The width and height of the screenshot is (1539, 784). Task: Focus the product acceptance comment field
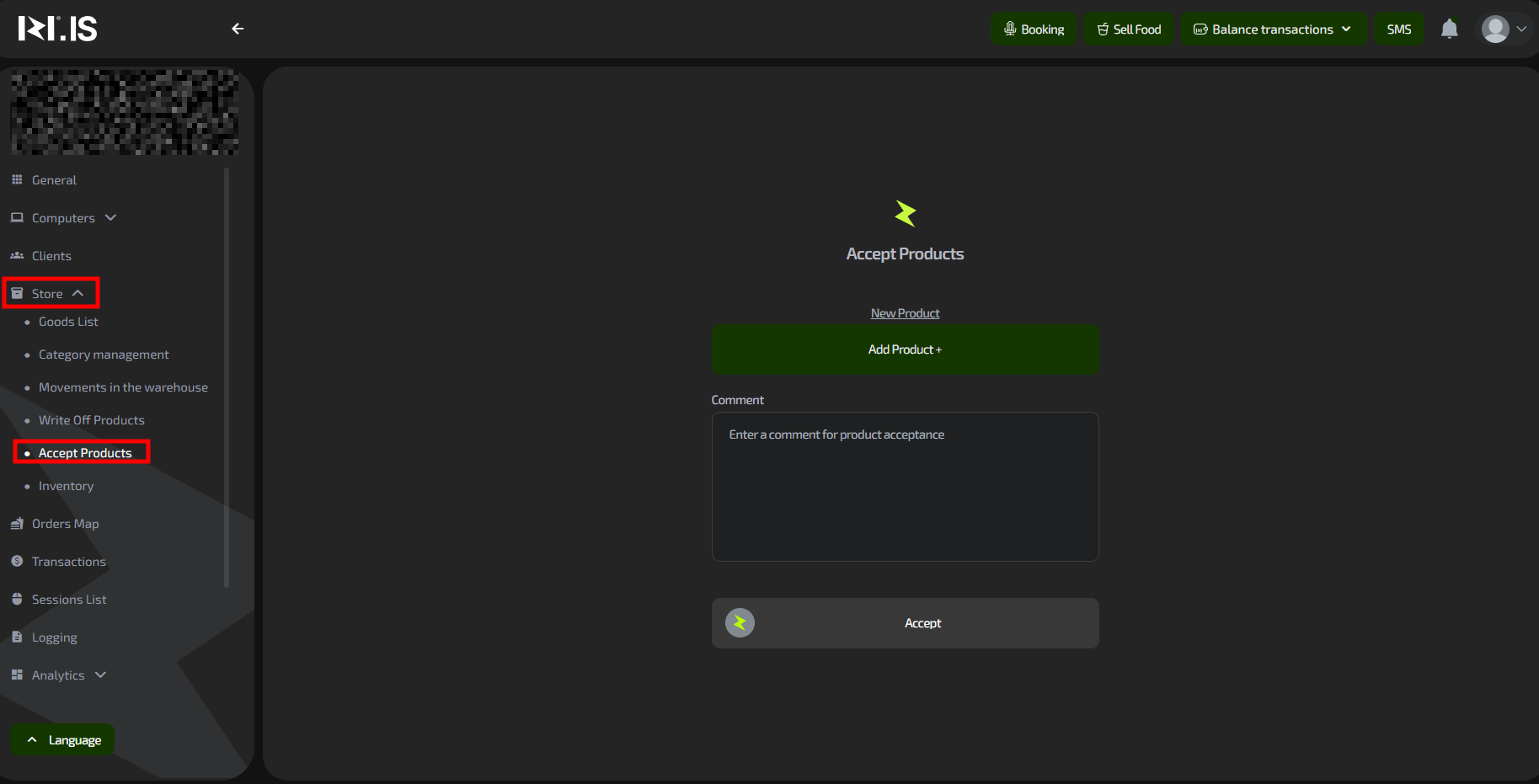tap(905, 487)
